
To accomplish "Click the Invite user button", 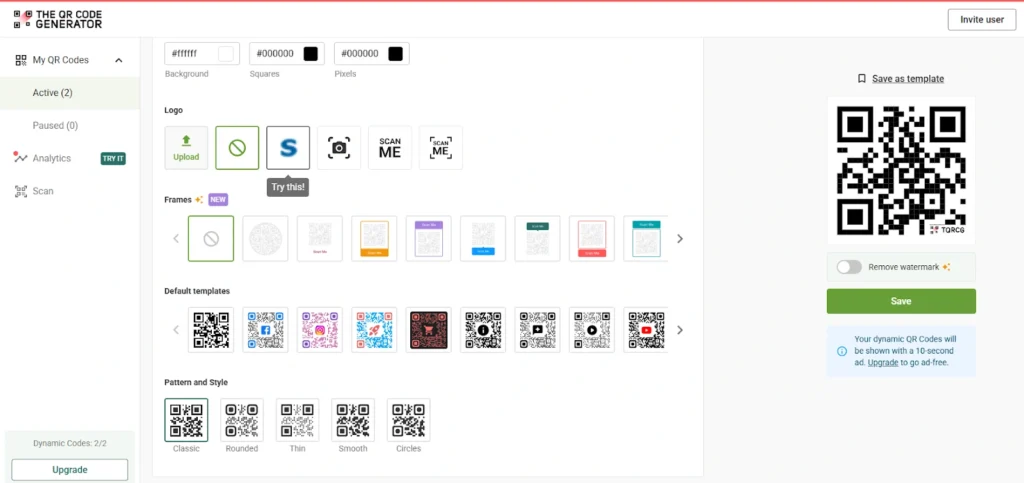I will click(982, 20).
